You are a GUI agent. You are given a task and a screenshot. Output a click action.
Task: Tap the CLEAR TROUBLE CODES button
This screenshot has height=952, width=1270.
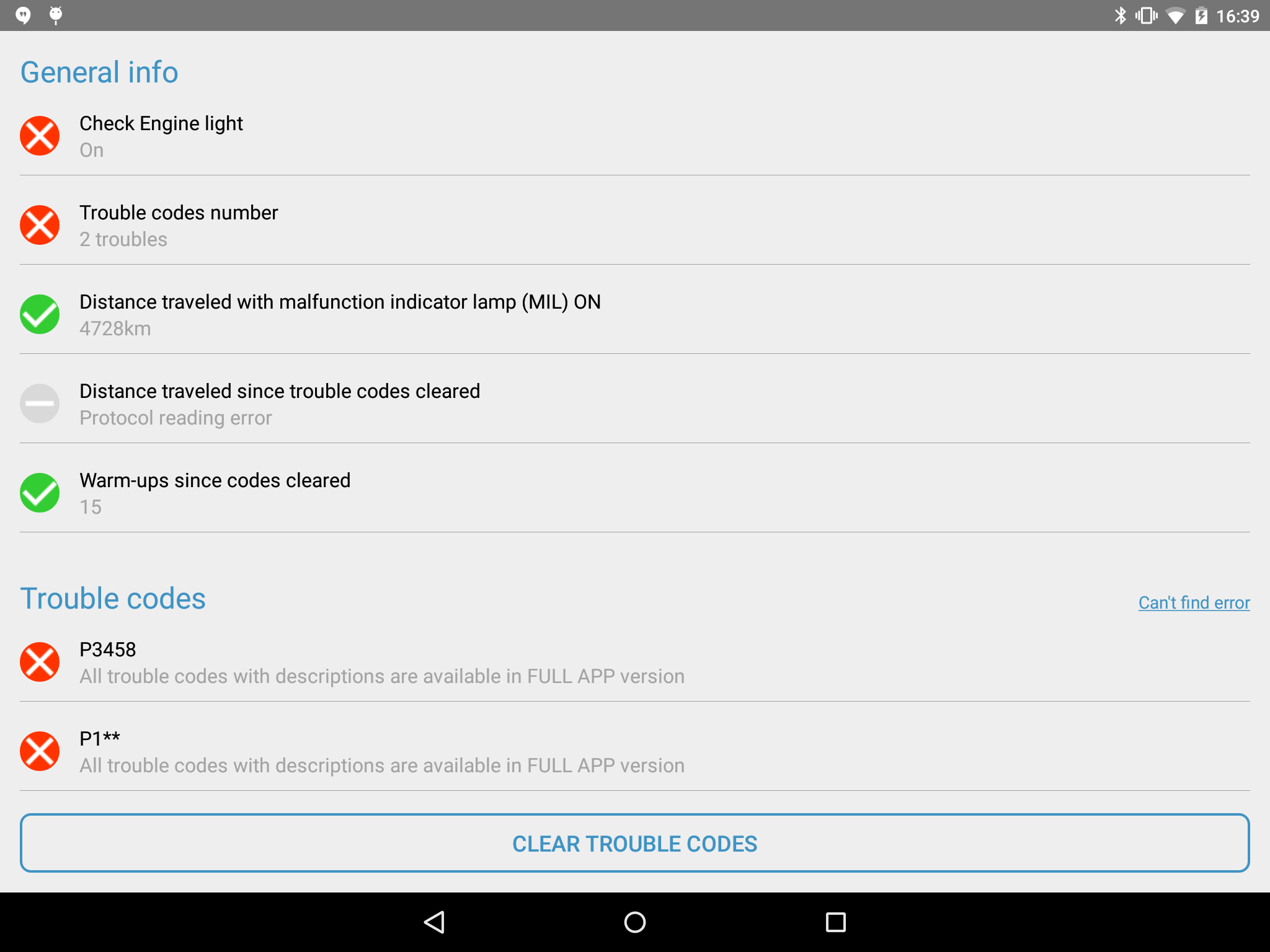(635, 843)
